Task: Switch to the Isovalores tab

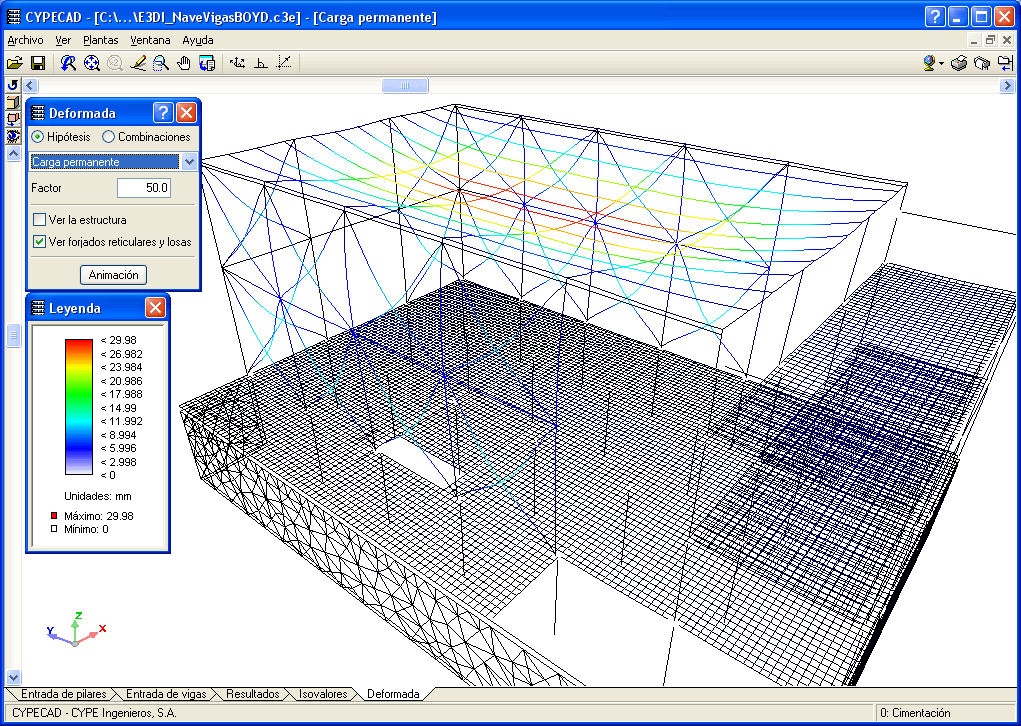Action: point(323,693)
